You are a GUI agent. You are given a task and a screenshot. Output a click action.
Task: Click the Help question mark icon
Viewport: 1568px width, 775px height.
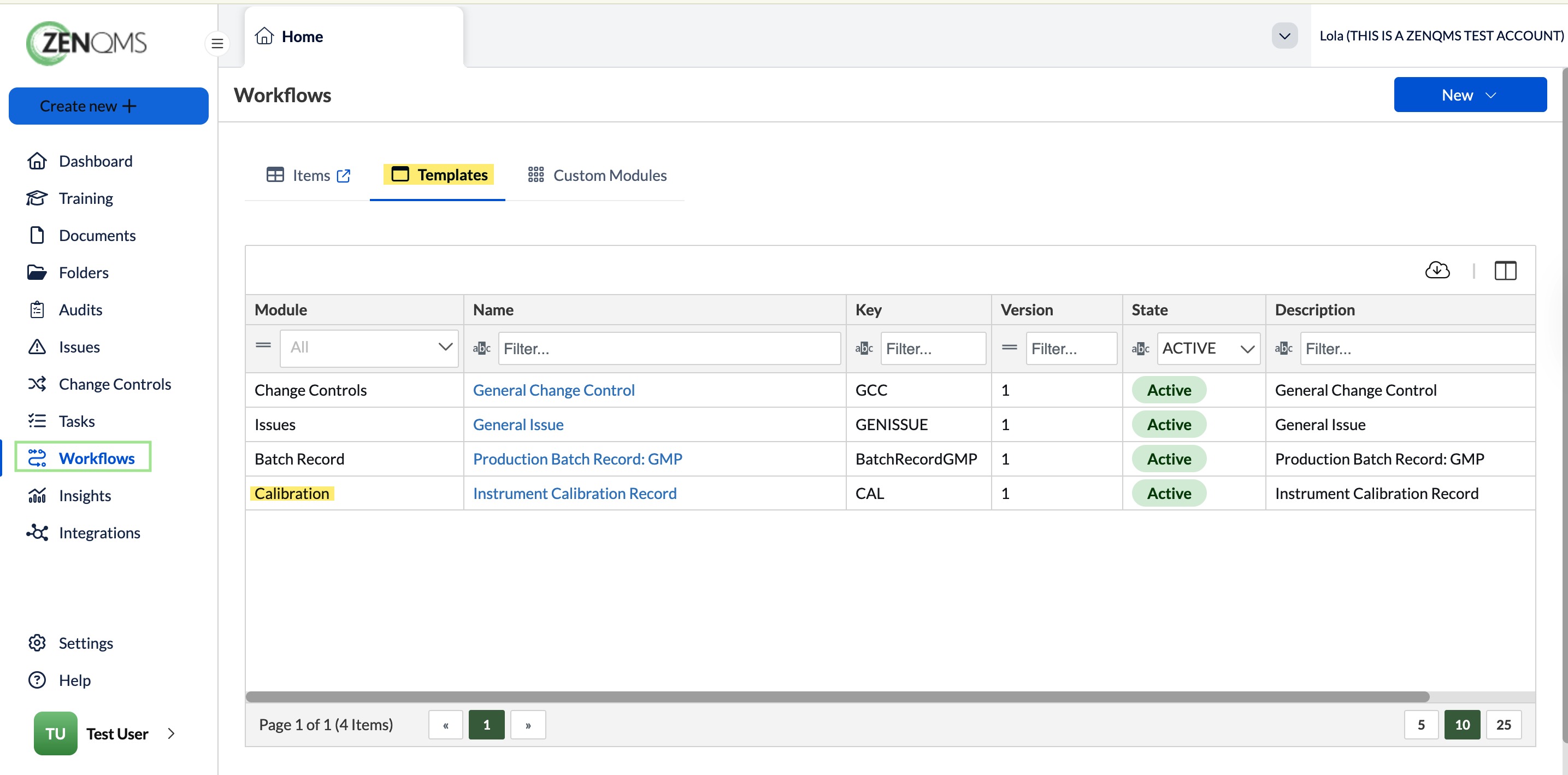[37, 680]
